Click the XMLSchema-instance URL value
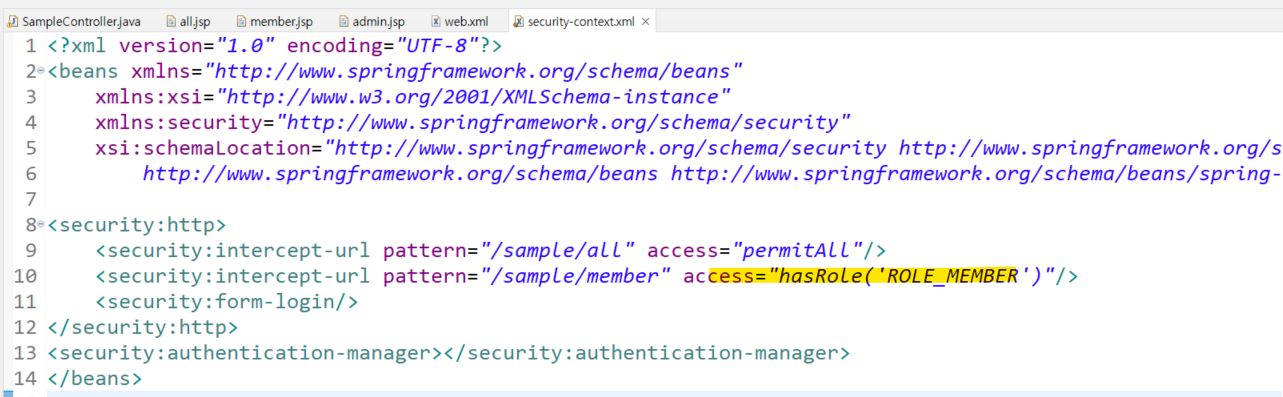1283x397 pixels. click(474, 97)
